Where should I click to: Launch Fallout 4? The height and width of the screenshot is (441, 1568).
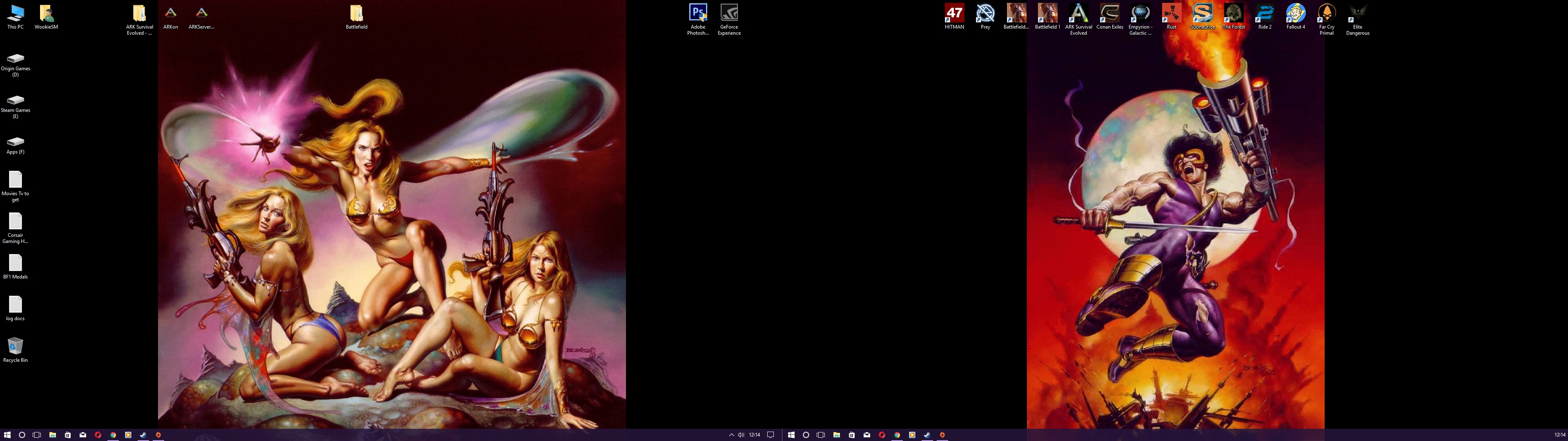click(x=1295, y=17)
